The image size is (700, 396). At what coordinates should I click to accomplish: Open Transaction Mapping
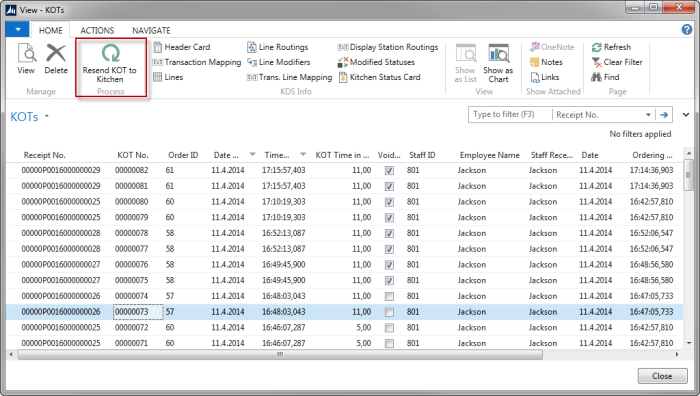[x=197, y=62]
